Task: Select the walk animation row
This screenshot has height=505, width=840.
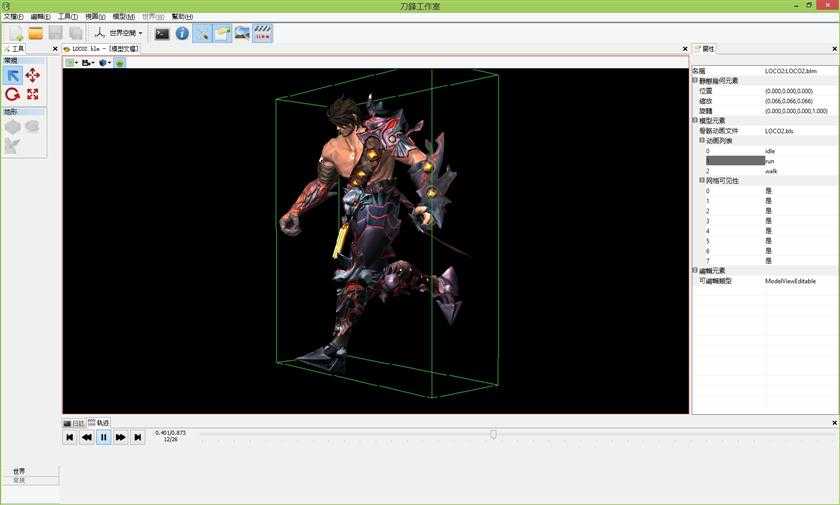Action: coord(769,171)
